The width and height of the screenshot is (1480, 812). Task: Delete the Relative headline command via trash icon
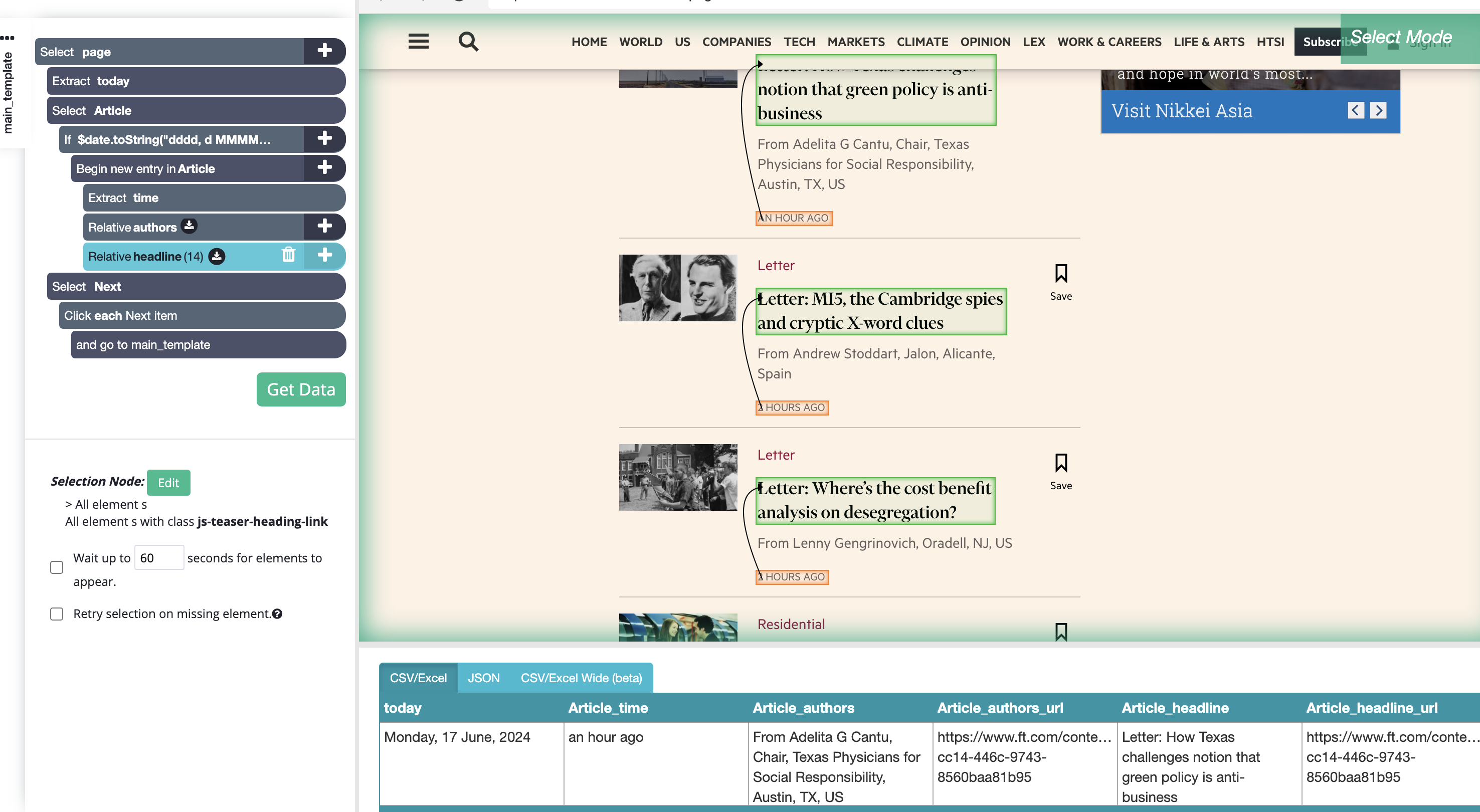[x=288, y=255]
